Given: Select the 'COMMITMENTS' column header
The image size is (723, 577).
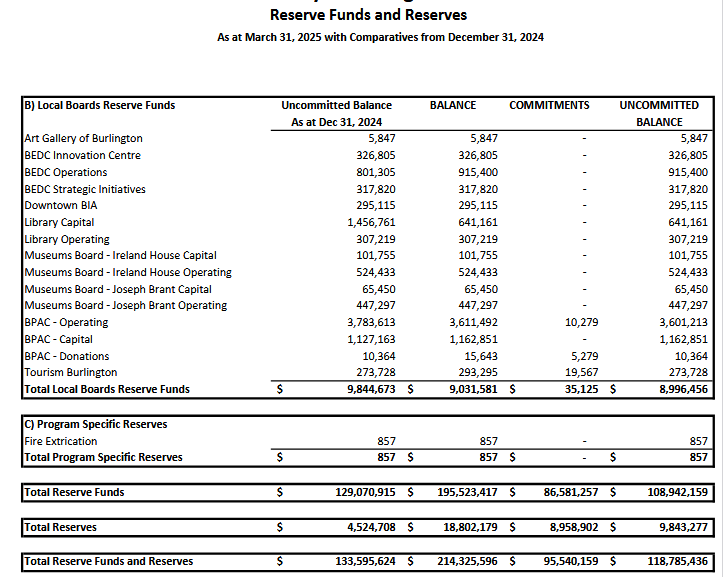Looking at the screenshot, I should pos(549,105).
